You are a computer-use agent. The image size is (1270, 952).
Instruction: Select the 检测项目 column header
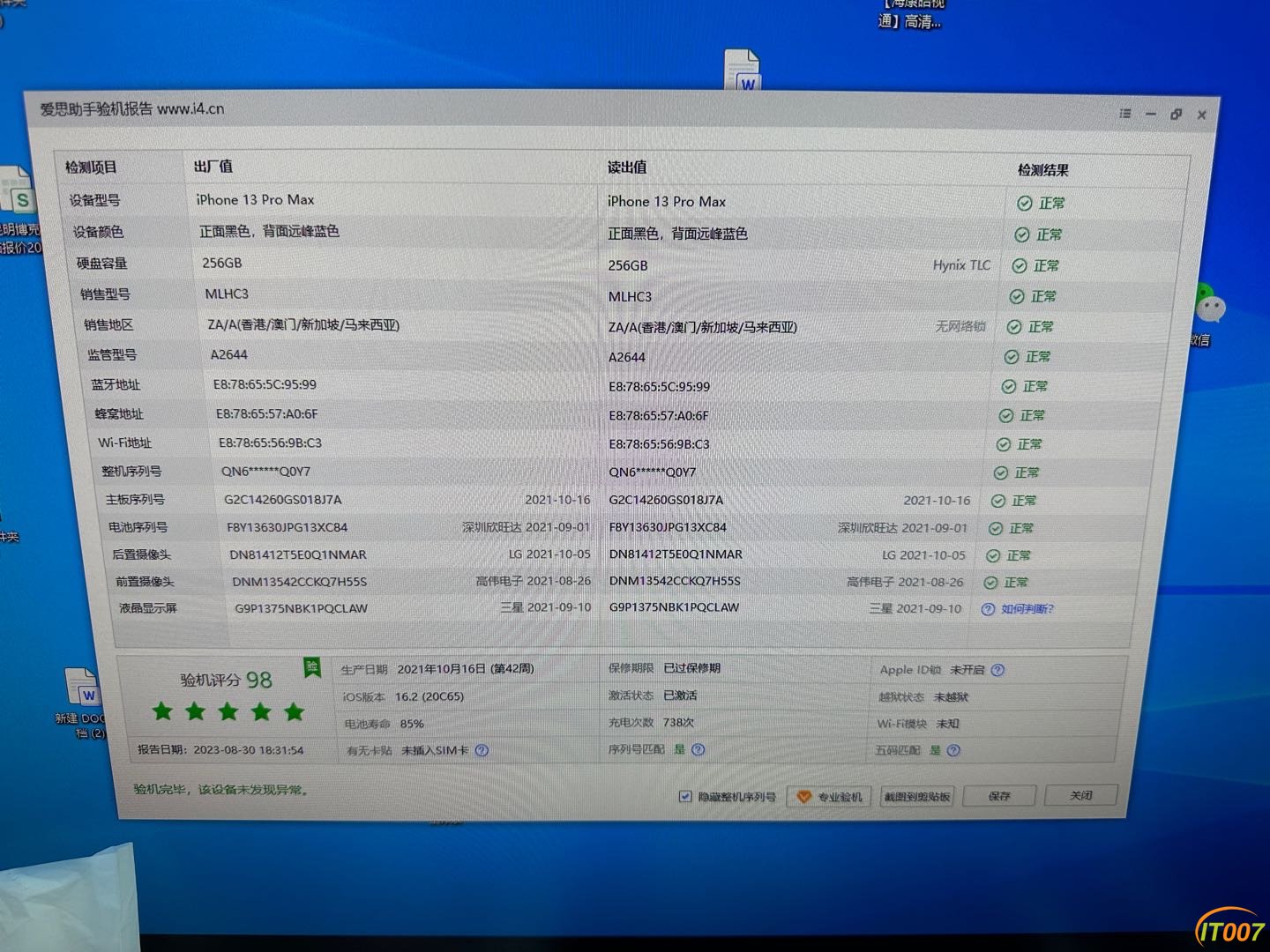pos(91,167)
